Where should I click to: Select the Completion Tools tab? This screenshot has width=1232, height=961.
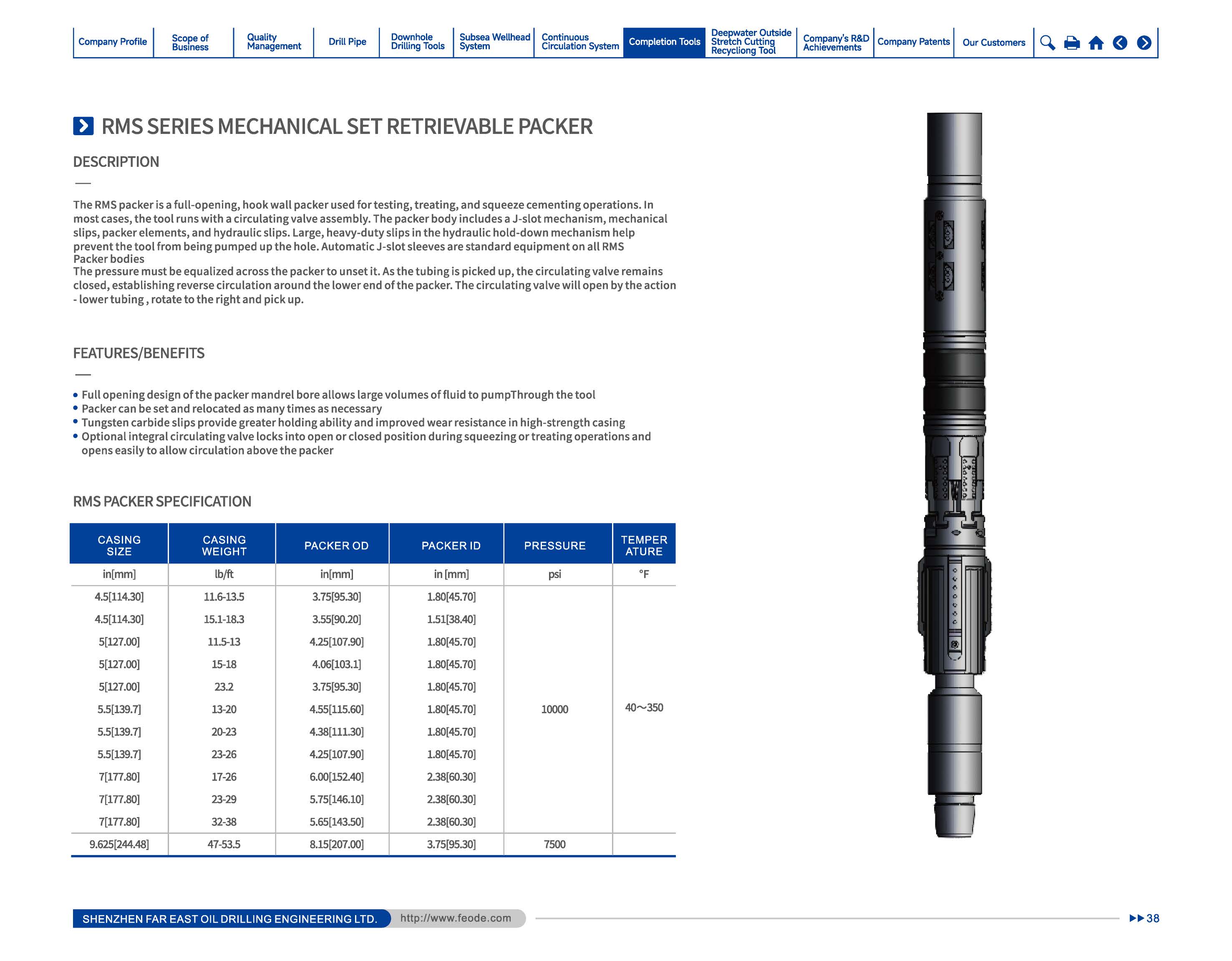click(664, 42)
